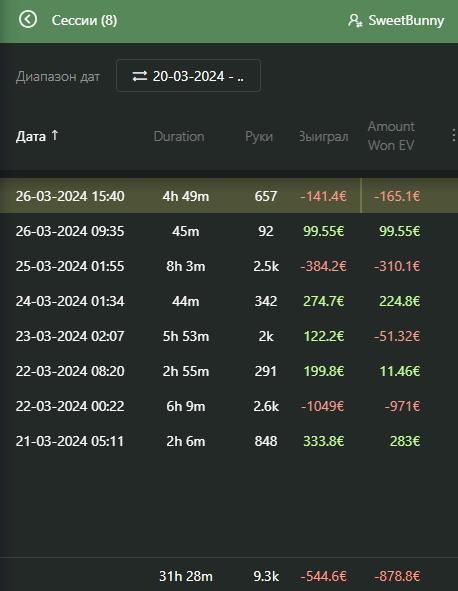Select the 22-03-2024 08:20 session row
Screen dimensions: 458x591
(x=229, y=371)
